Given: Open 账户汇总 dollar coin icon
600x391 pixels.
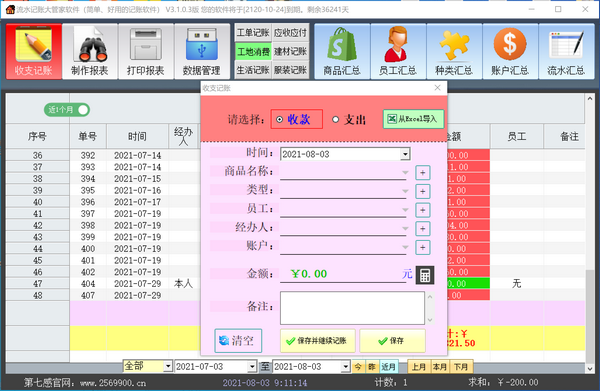Looking at the screenshot, I should pyautogui.click(x=510, y=51).
